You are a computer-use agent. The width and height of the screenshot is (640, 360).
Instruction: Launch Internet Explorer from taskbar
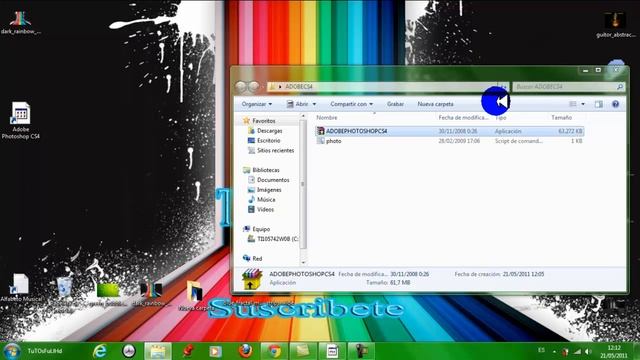pos(99,351)
